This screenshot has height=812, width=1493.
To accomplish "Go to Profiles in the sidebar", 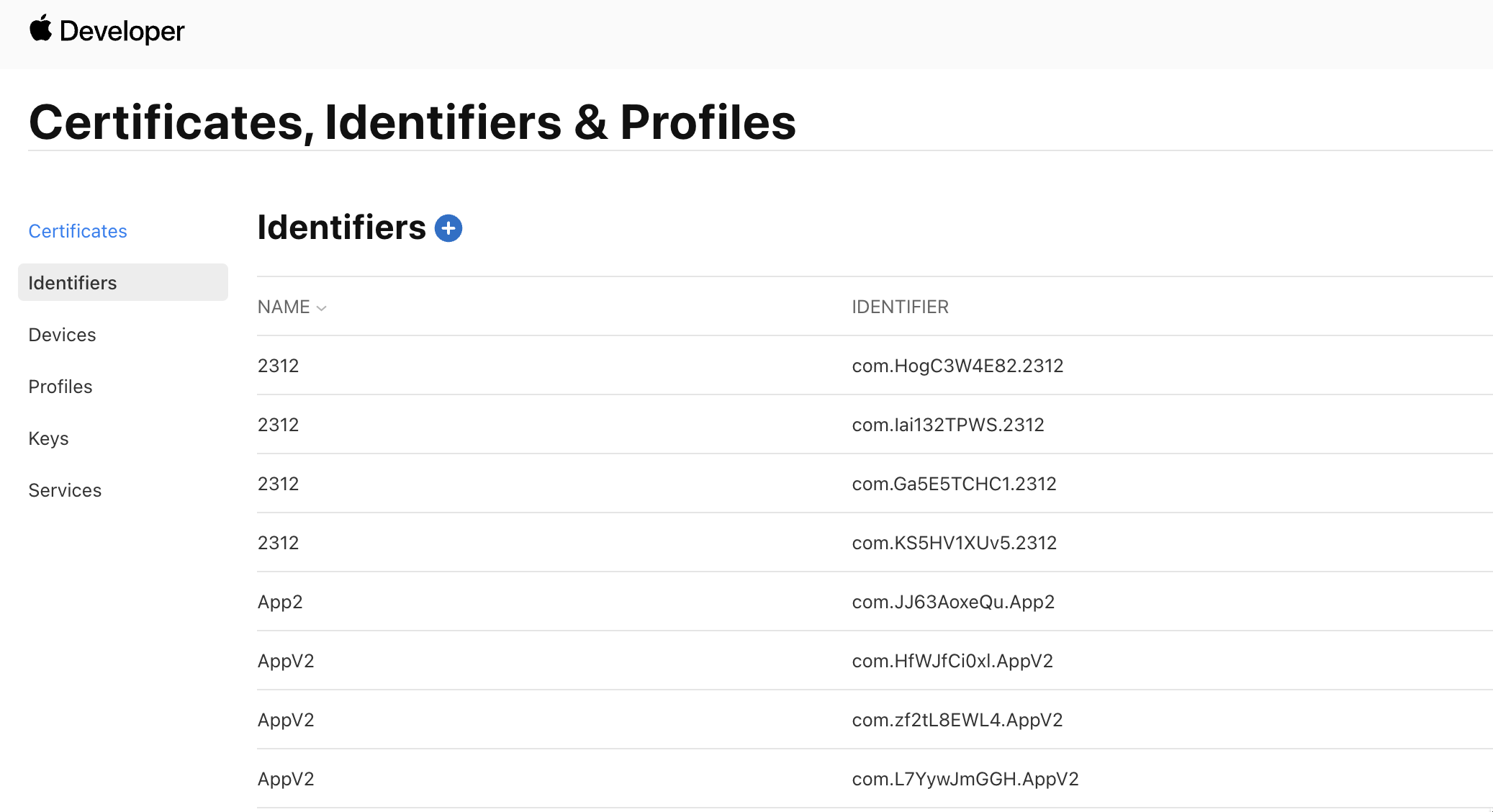I will [60, 387].
